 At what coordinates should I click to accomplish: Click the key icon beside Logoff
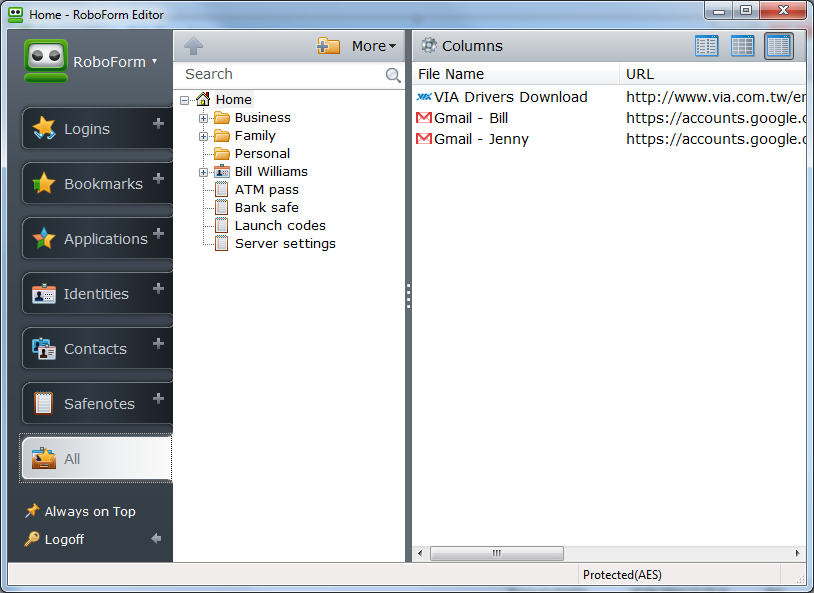[32, 539]
